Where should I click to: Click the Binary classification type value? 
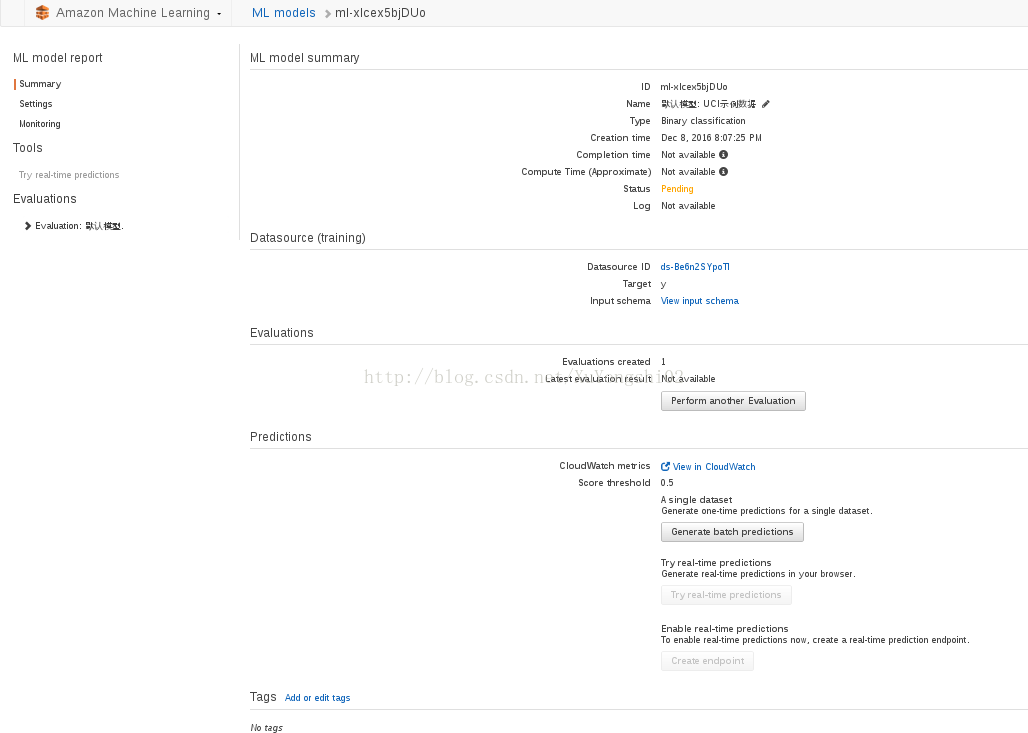703,121
